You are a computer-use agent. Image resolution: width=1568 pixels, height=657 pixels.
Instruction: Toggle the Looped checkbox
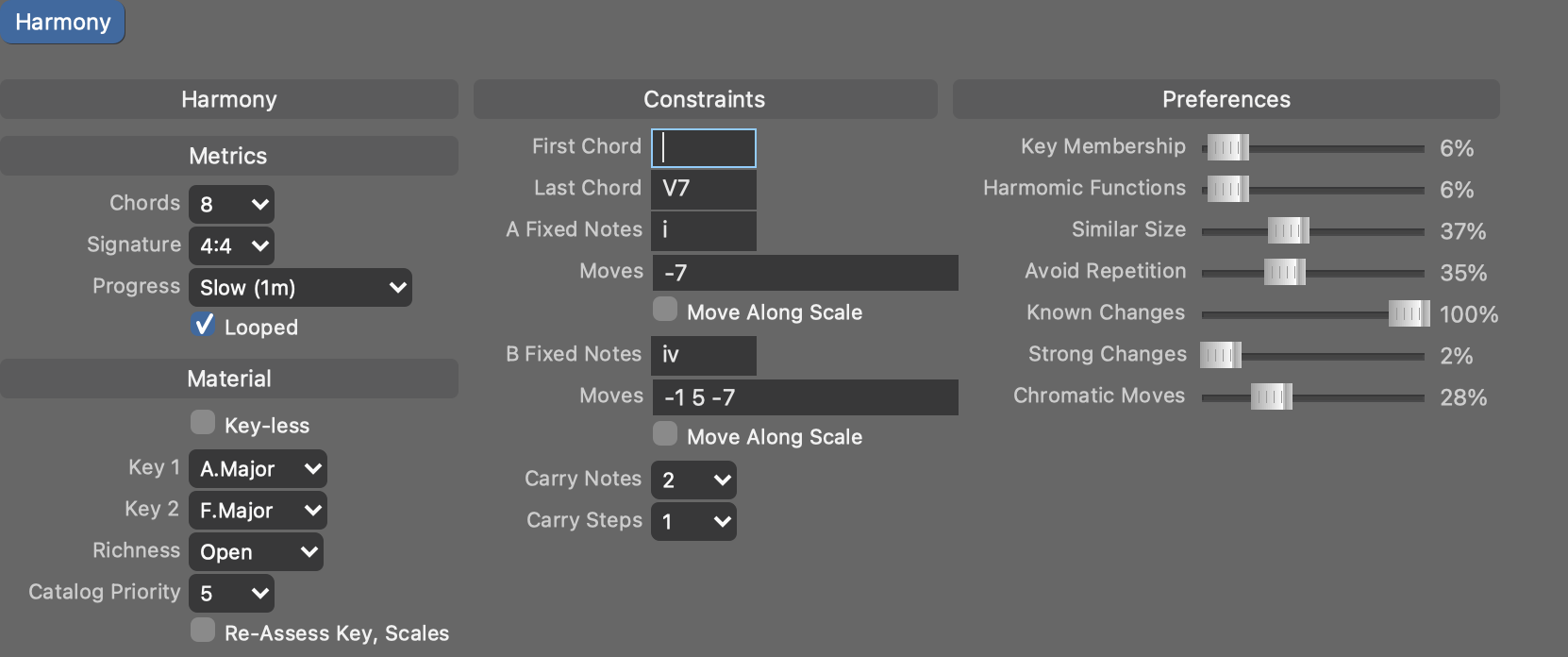tap(203, 326)
